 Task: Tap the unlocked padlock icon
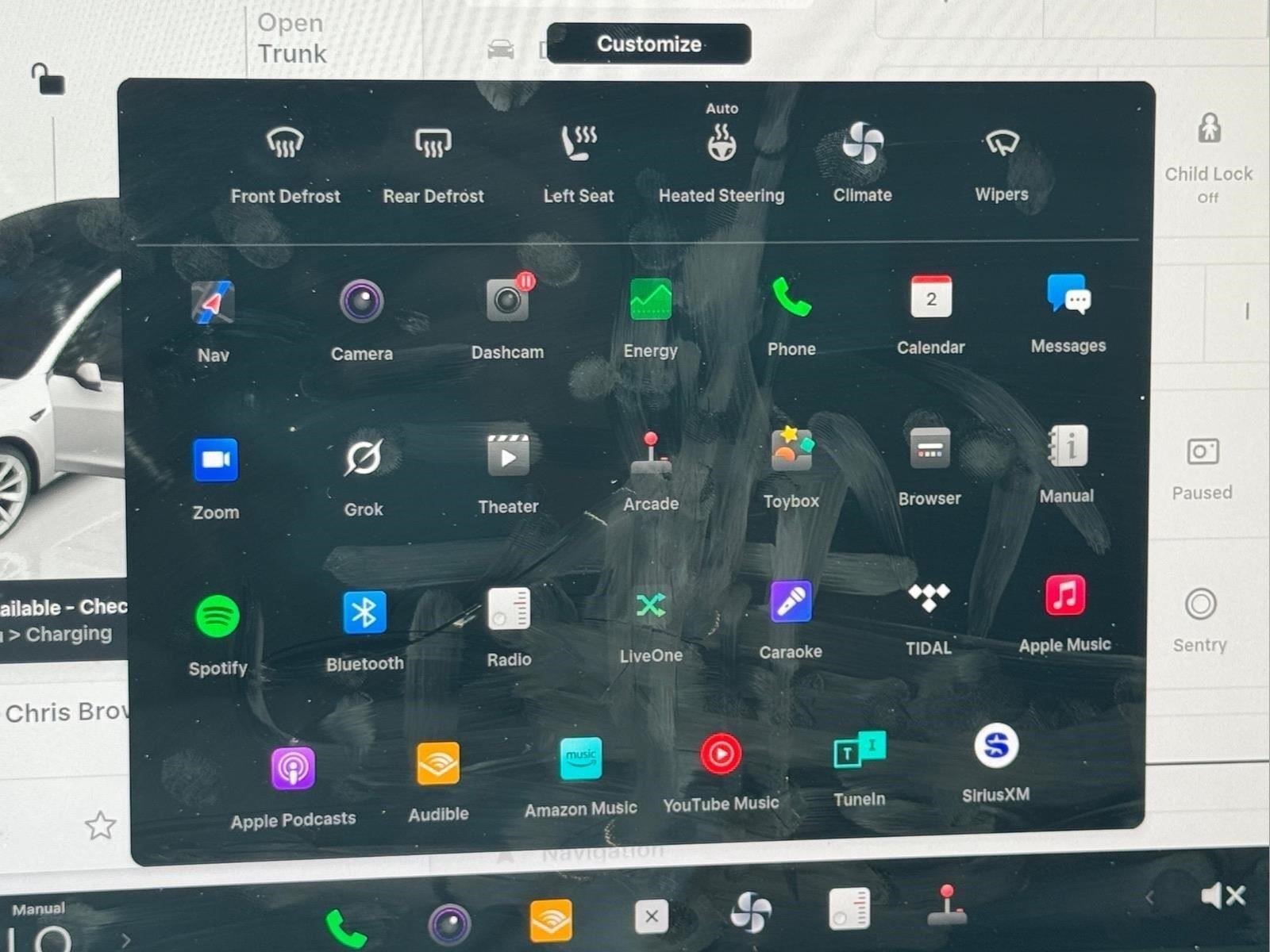point(48,79)
